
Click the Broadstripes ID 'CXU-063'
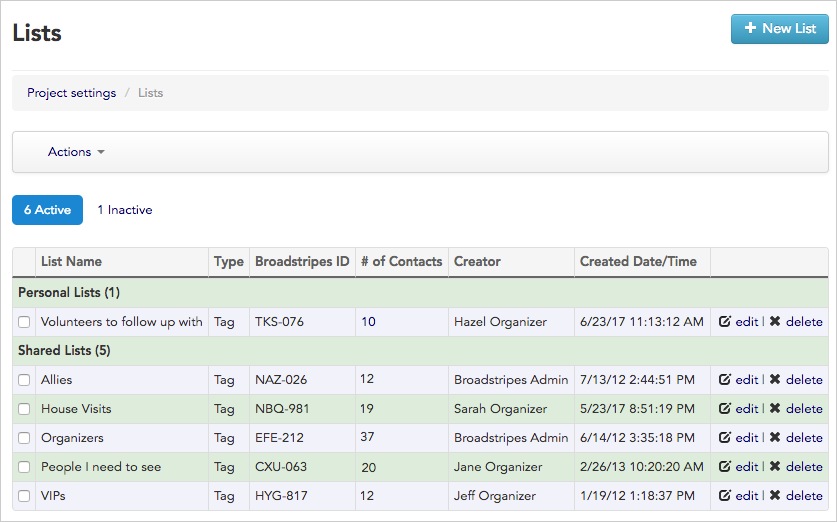pos(281,467)
